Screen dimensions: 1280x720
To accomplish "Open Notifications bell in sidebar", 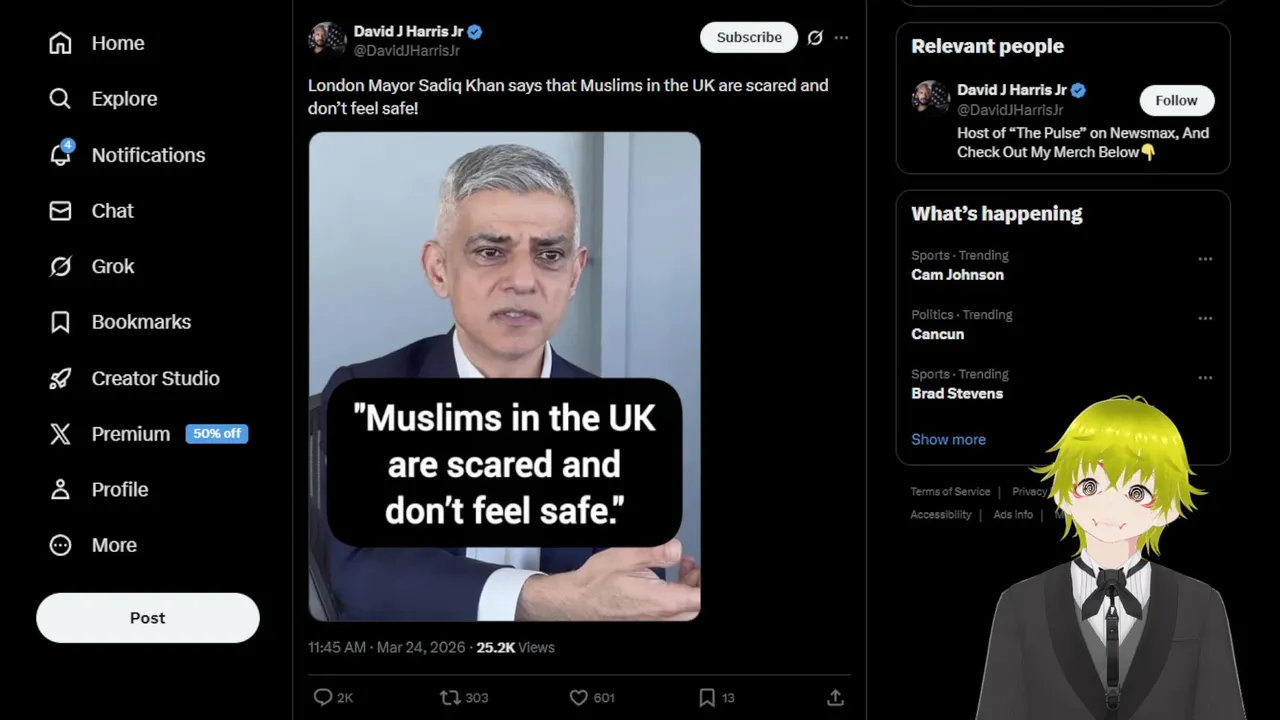I will tap(61, 155).
